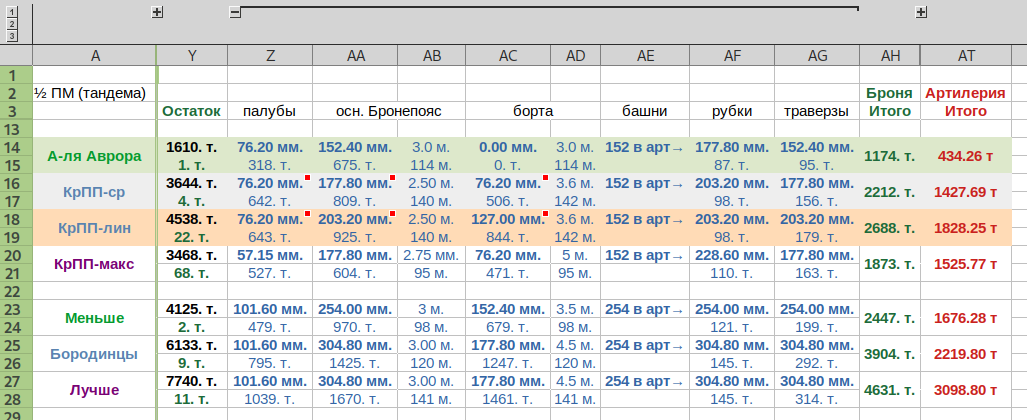
Task: Select column Z header
Action: [271, 56]
